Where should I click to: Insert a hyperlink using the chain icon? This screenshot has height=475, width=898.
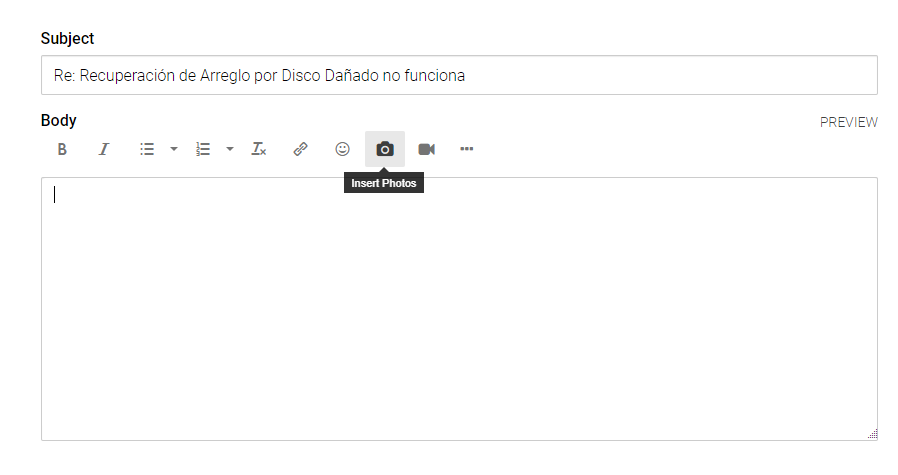point(300,150)
